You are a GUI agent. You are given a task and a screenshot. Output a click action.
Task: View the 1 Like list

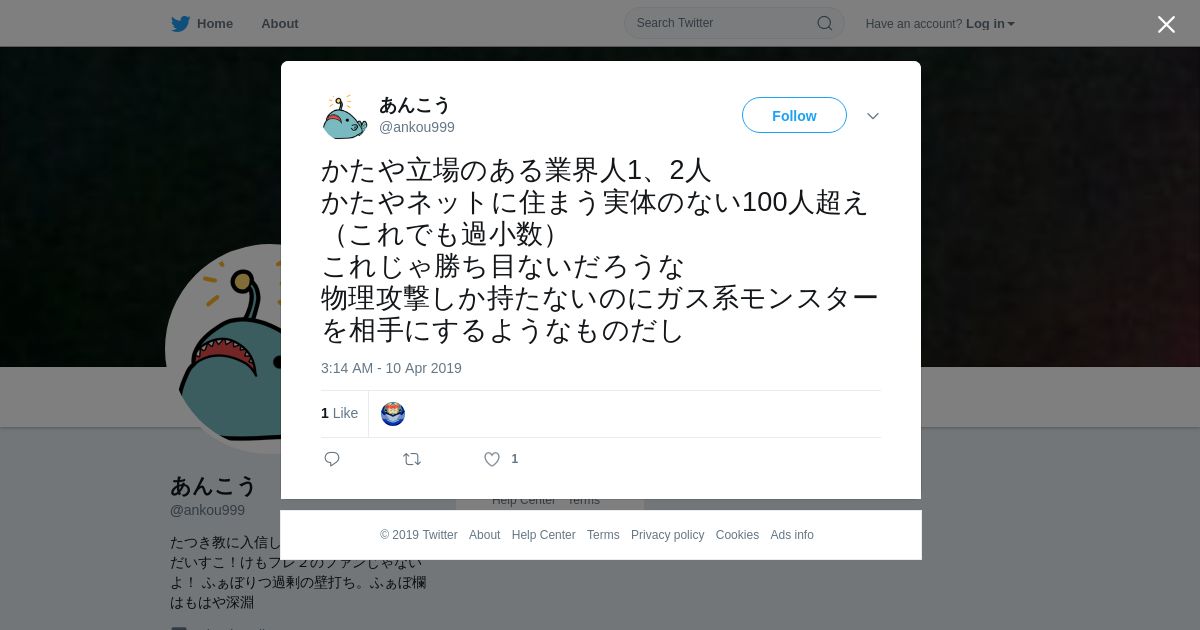pyautogui.click(x=339, y=413)
